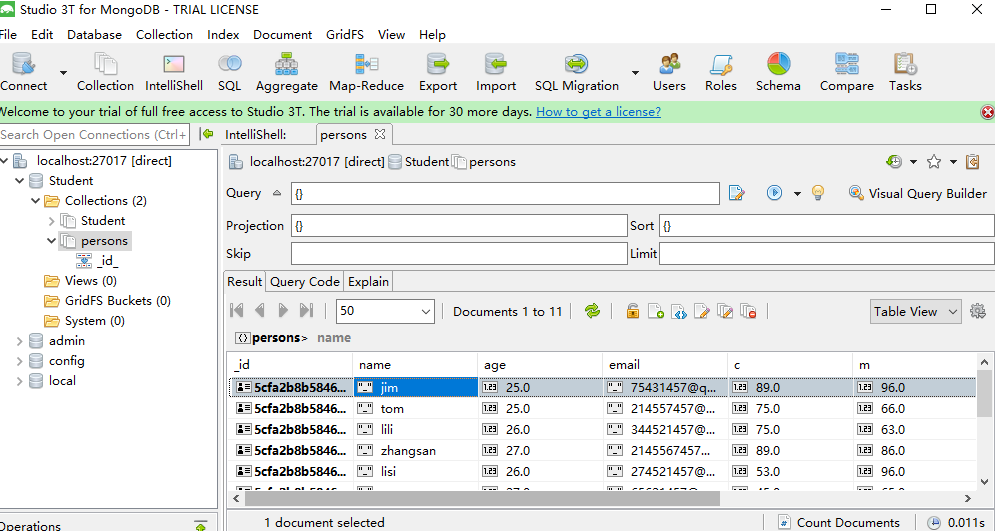The image size is (995, 531).
Task: Expand the admin database node
Action: (x=20, y=341)
